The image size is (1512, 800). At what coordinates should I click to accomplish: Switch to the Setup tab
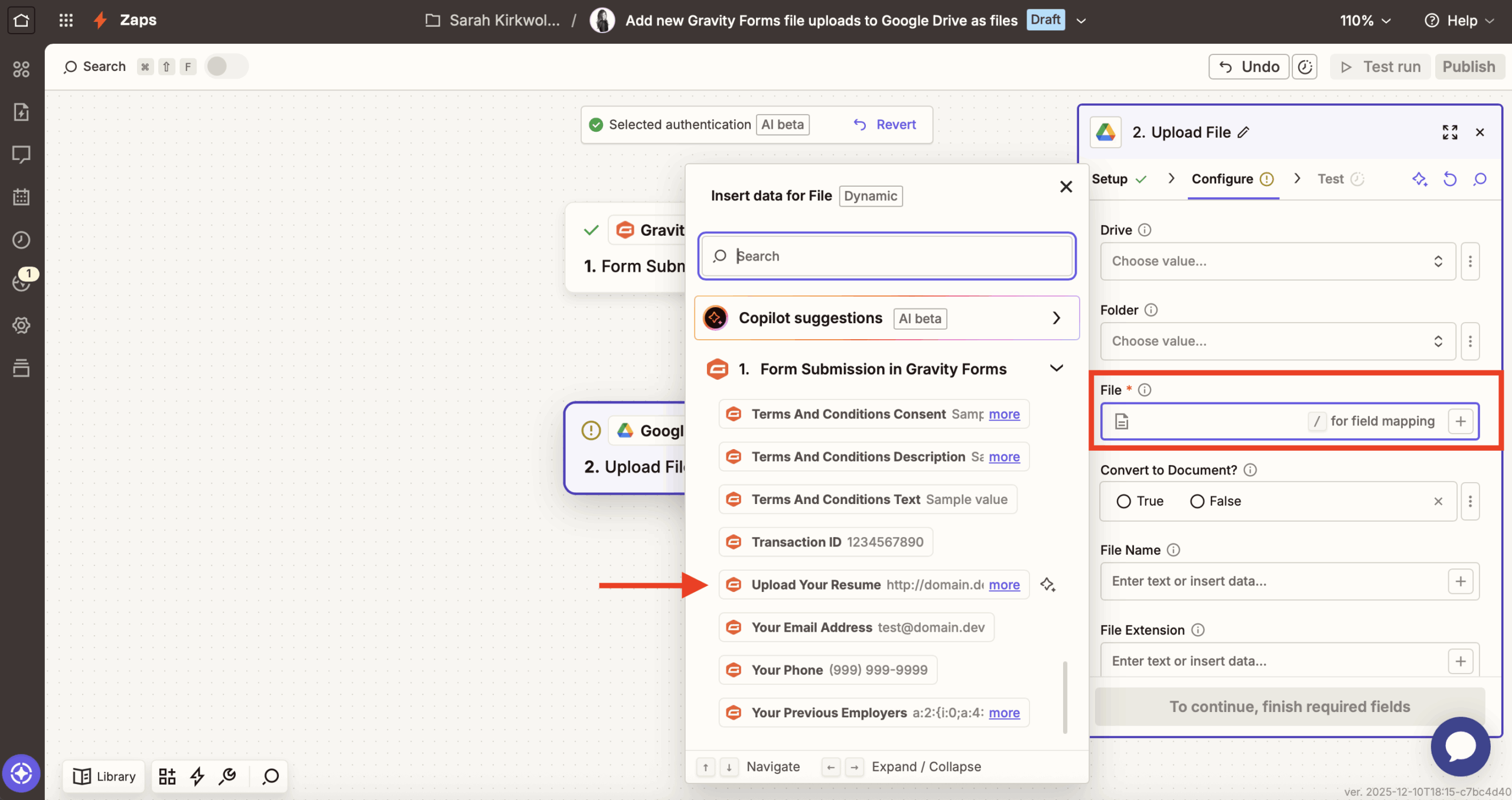coord(1110,178)
